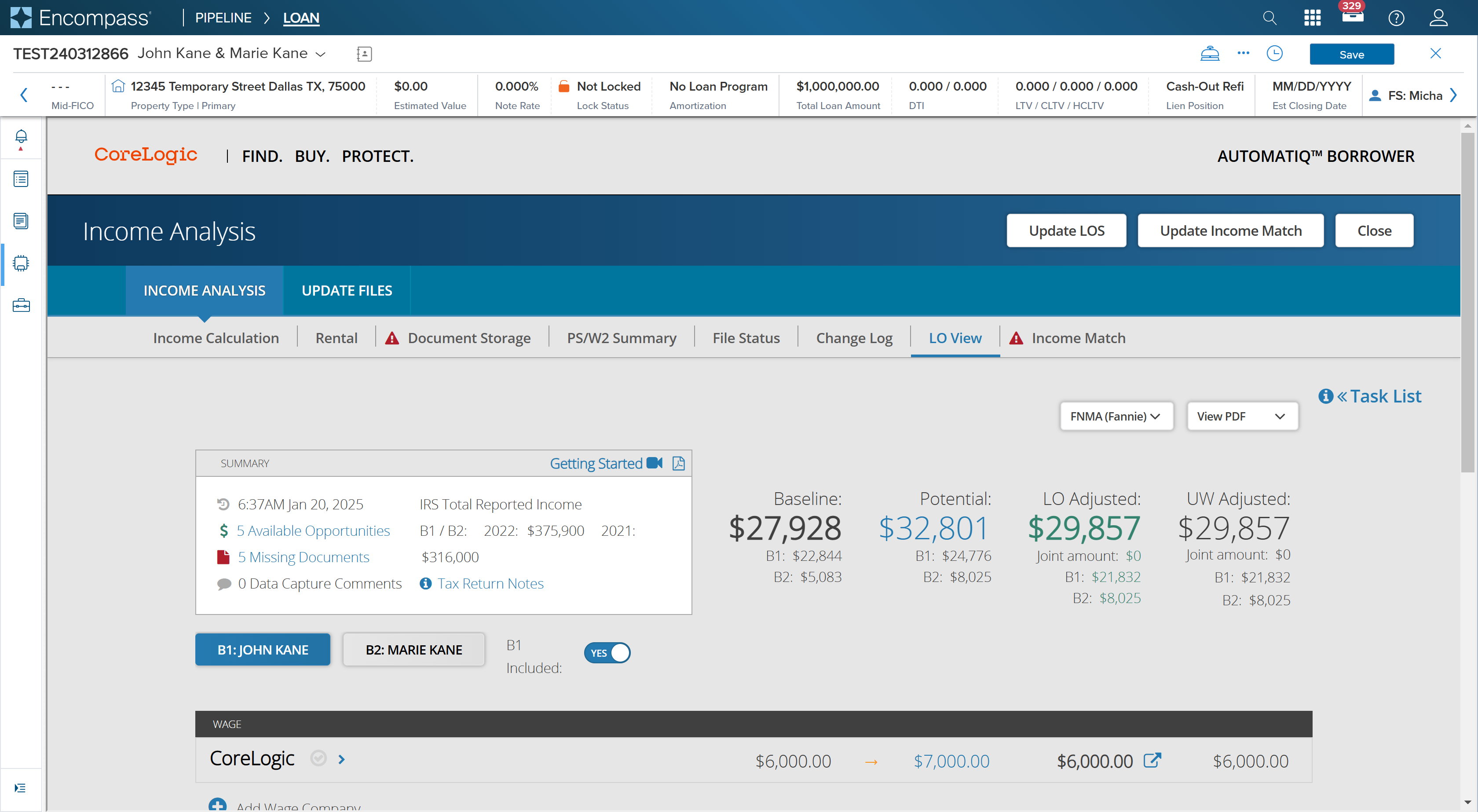1478x812 pixels.
Task: Open the FNMA (Fannie) dropdown
Action: [x=1116, y=416]
